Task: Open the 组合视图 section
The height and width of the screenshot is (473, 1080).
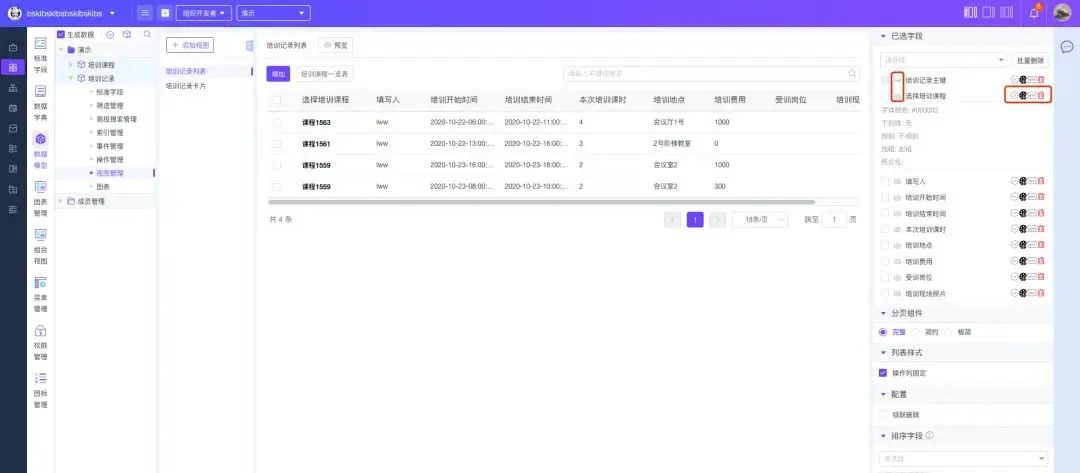Action: tap(41, 246)
